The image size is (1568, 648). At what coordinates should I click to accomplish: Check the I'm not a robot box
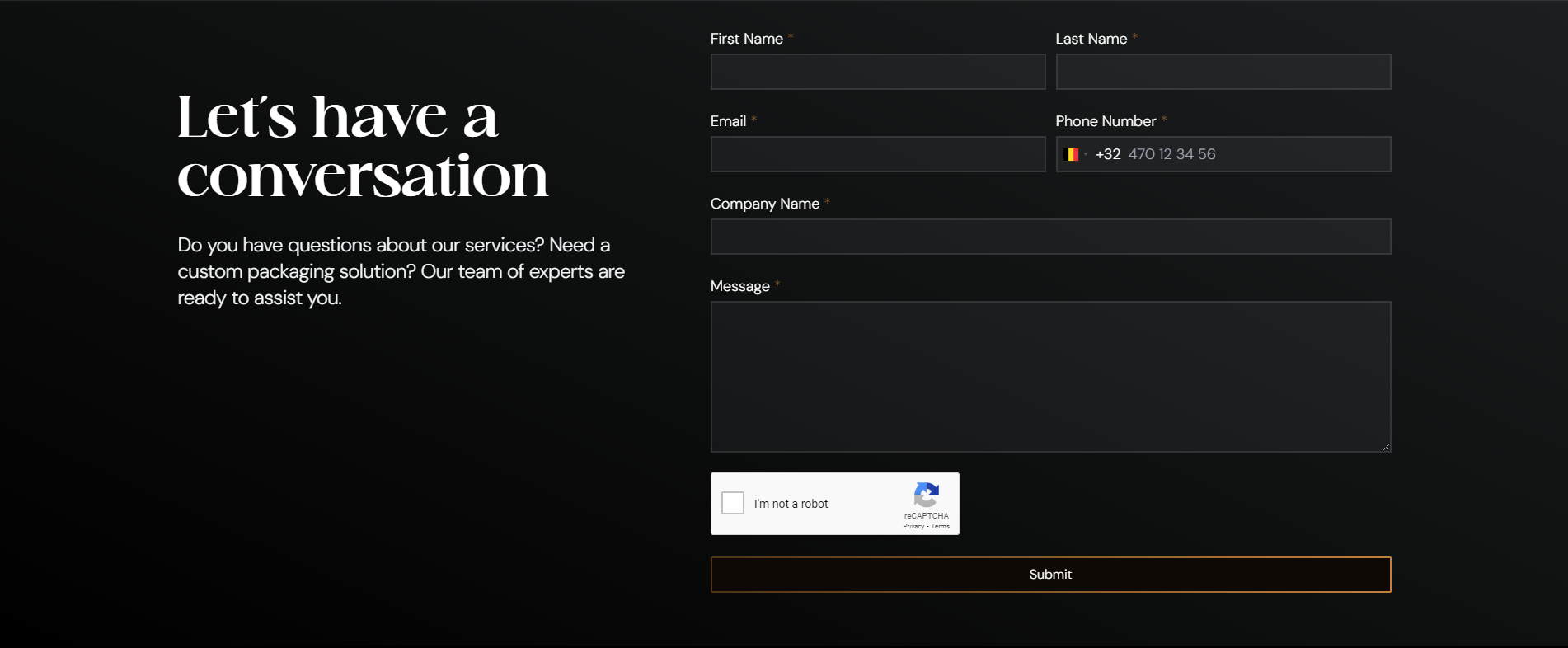point(733,503)
